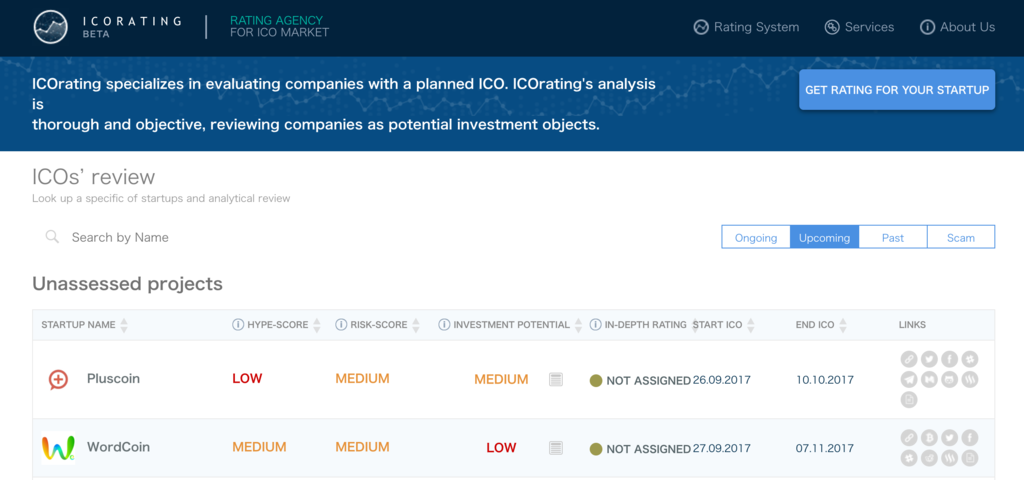
Task: Switch to the Ongoing ICOs tab
Action: [x=756, y=238]
